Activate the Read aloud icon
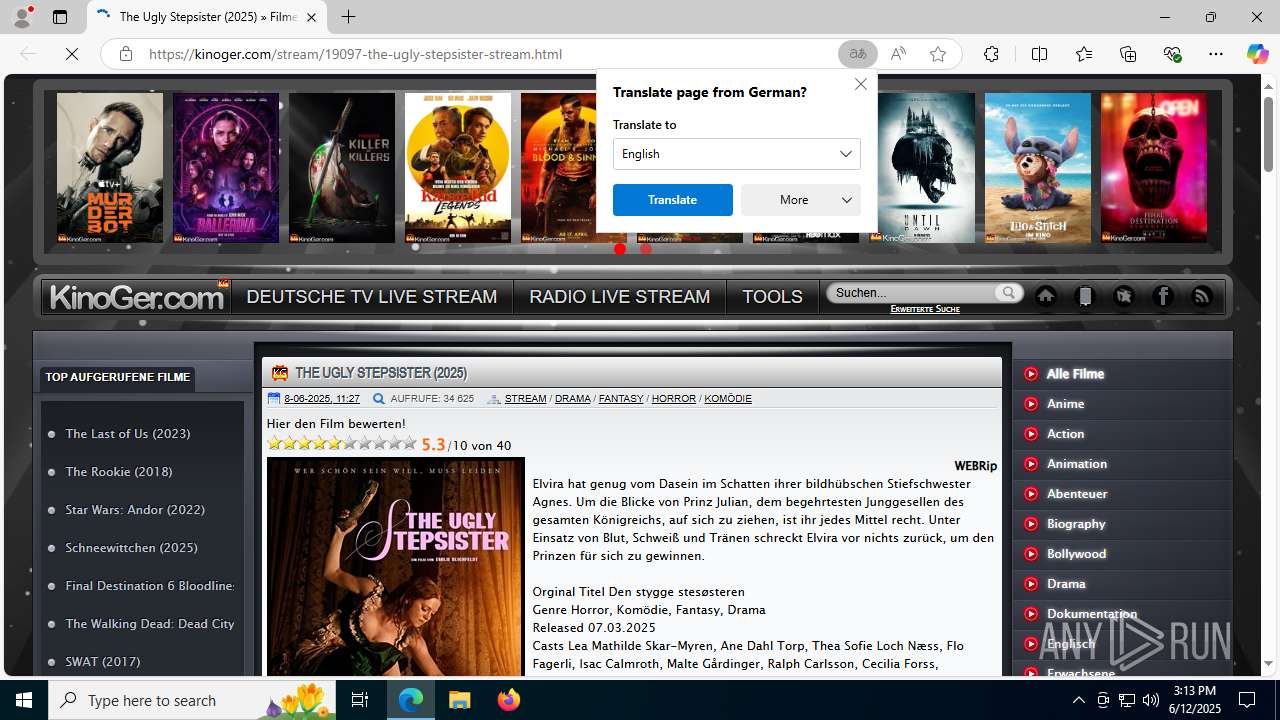This screenshot has height=720, width=1280. (x=898, y=54)
